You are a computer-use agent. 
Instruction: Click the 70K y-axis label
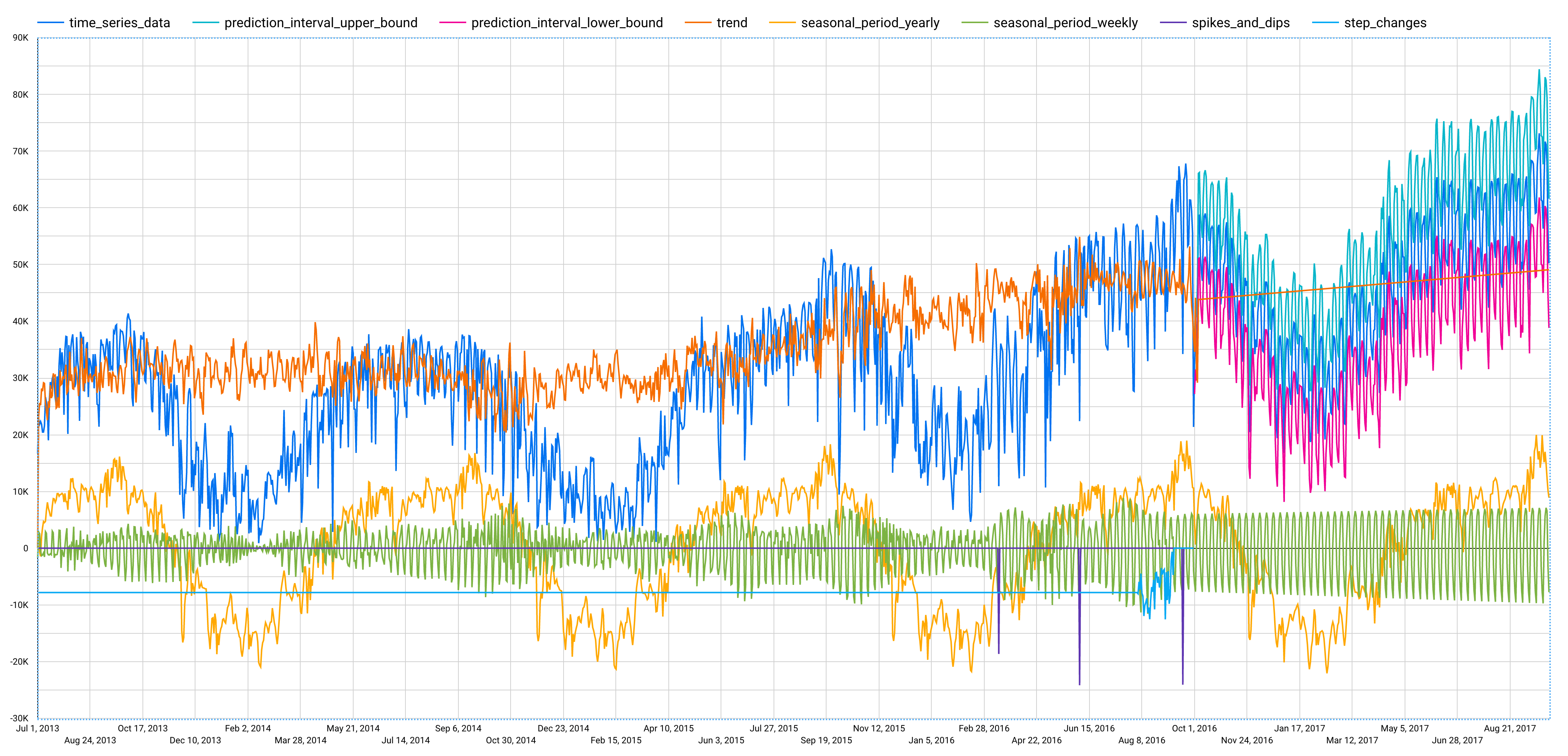coord(21,151)
